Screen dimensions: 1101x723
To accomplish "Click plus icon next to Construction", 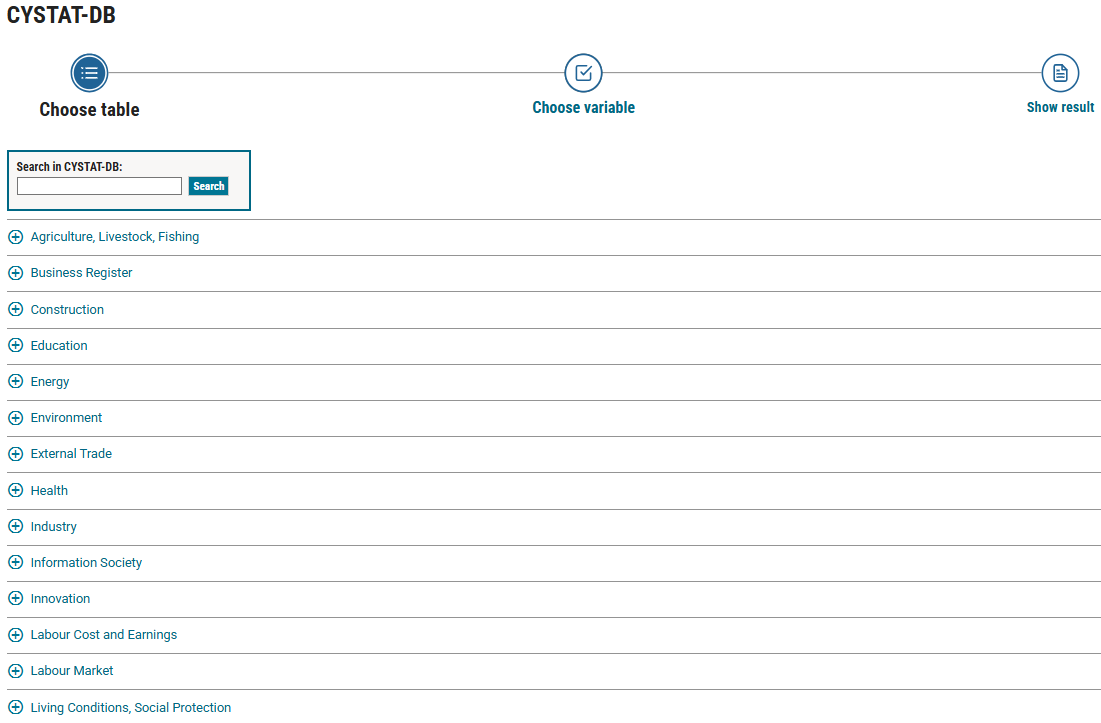I will [15, 310].
